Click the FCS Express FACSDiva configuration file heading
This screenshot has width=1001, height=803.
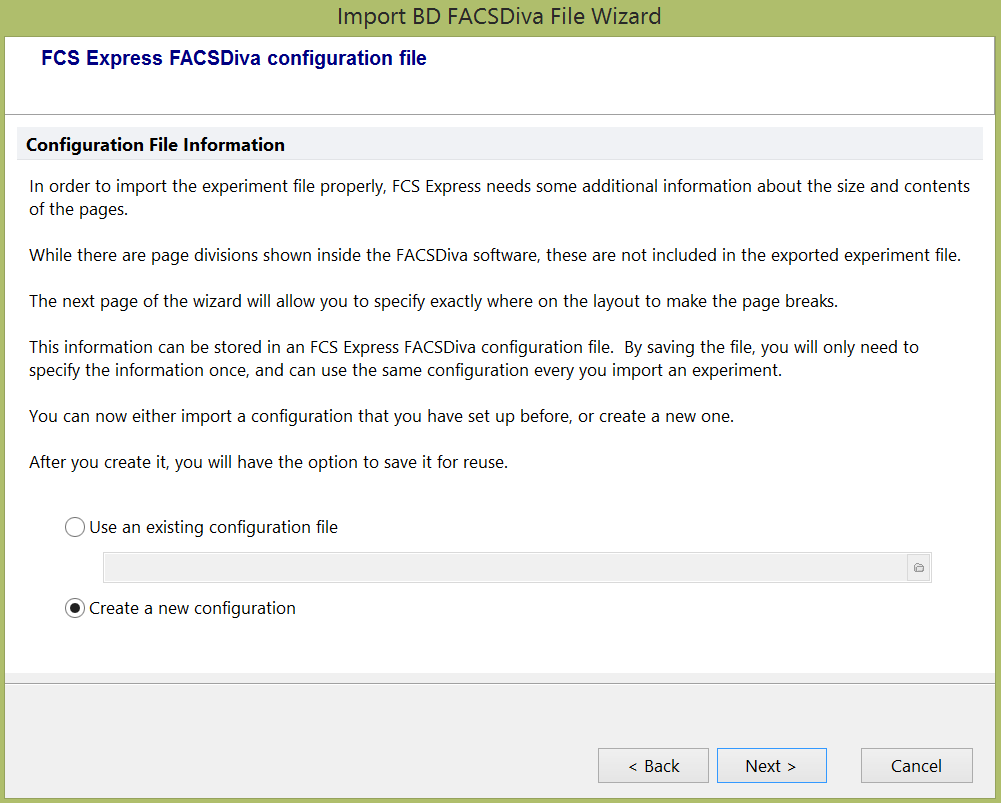tap(234, 59)
